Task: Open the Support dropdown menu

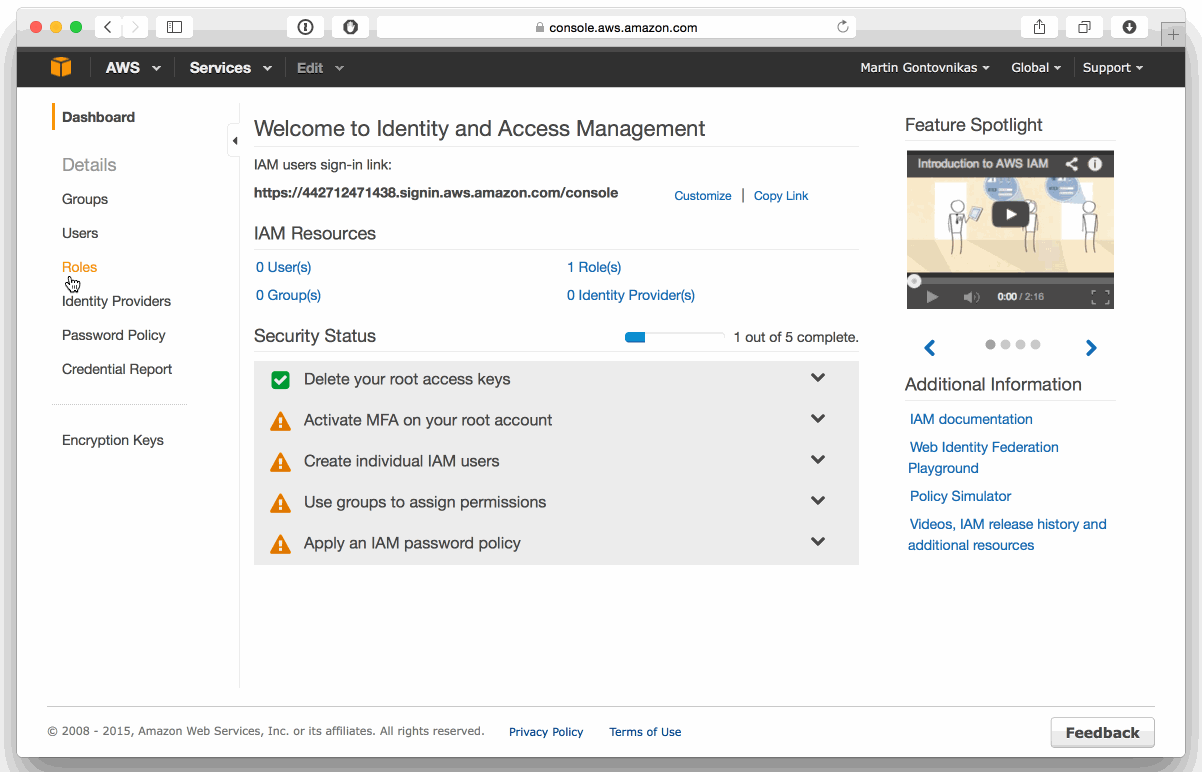Action: (x=1112, y=68)
